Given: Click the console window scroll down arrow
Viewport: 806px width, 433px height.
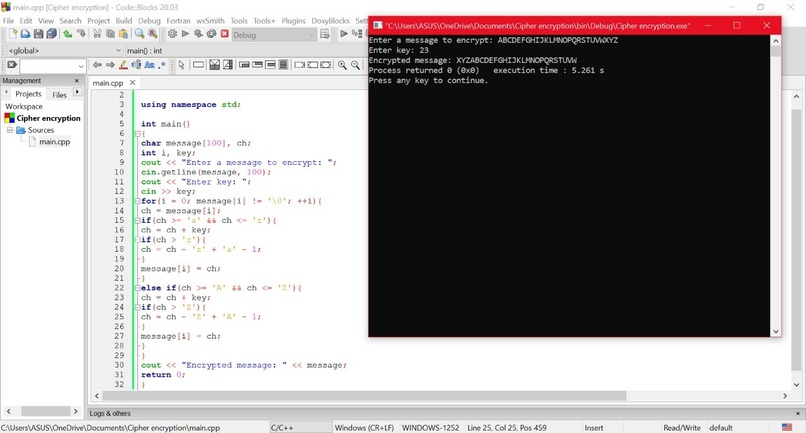Looking at the screenshot, I should (776, 332).
